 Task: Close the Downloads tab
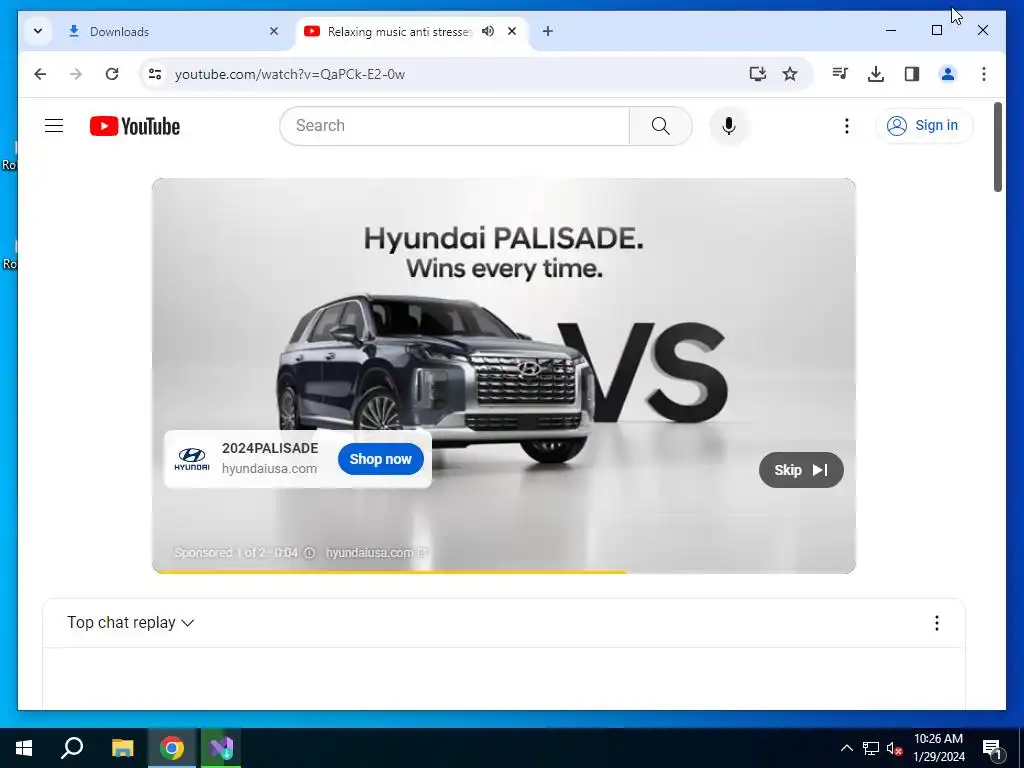coord(274,31)
